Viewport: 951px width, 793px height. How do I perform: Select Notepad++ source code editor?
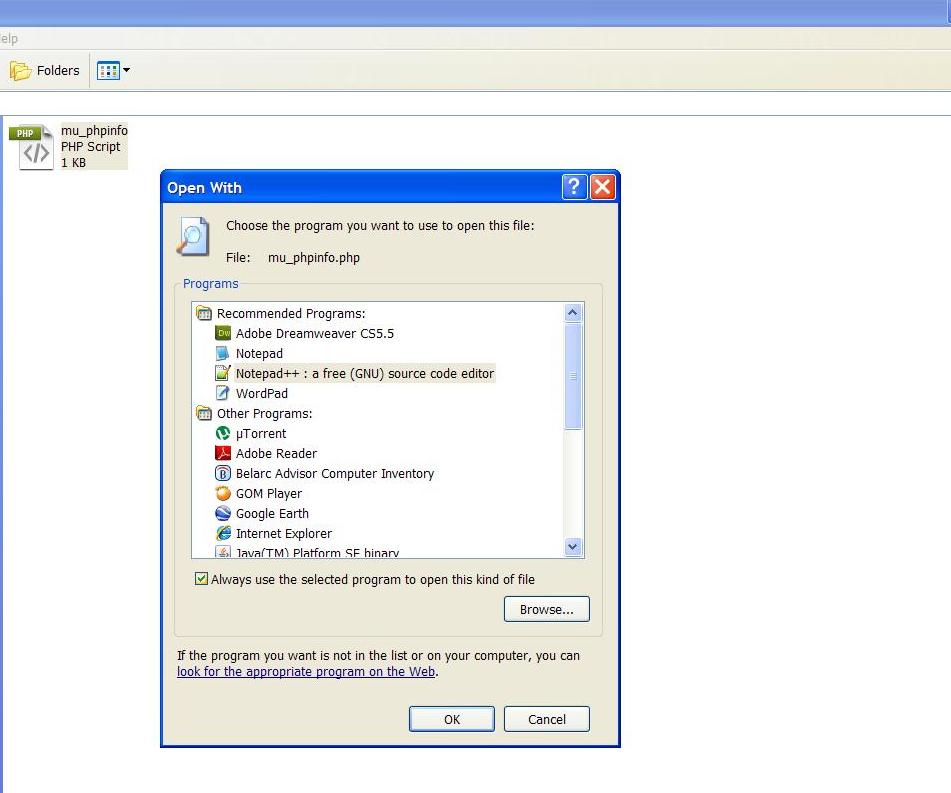[x=365, y=373]
